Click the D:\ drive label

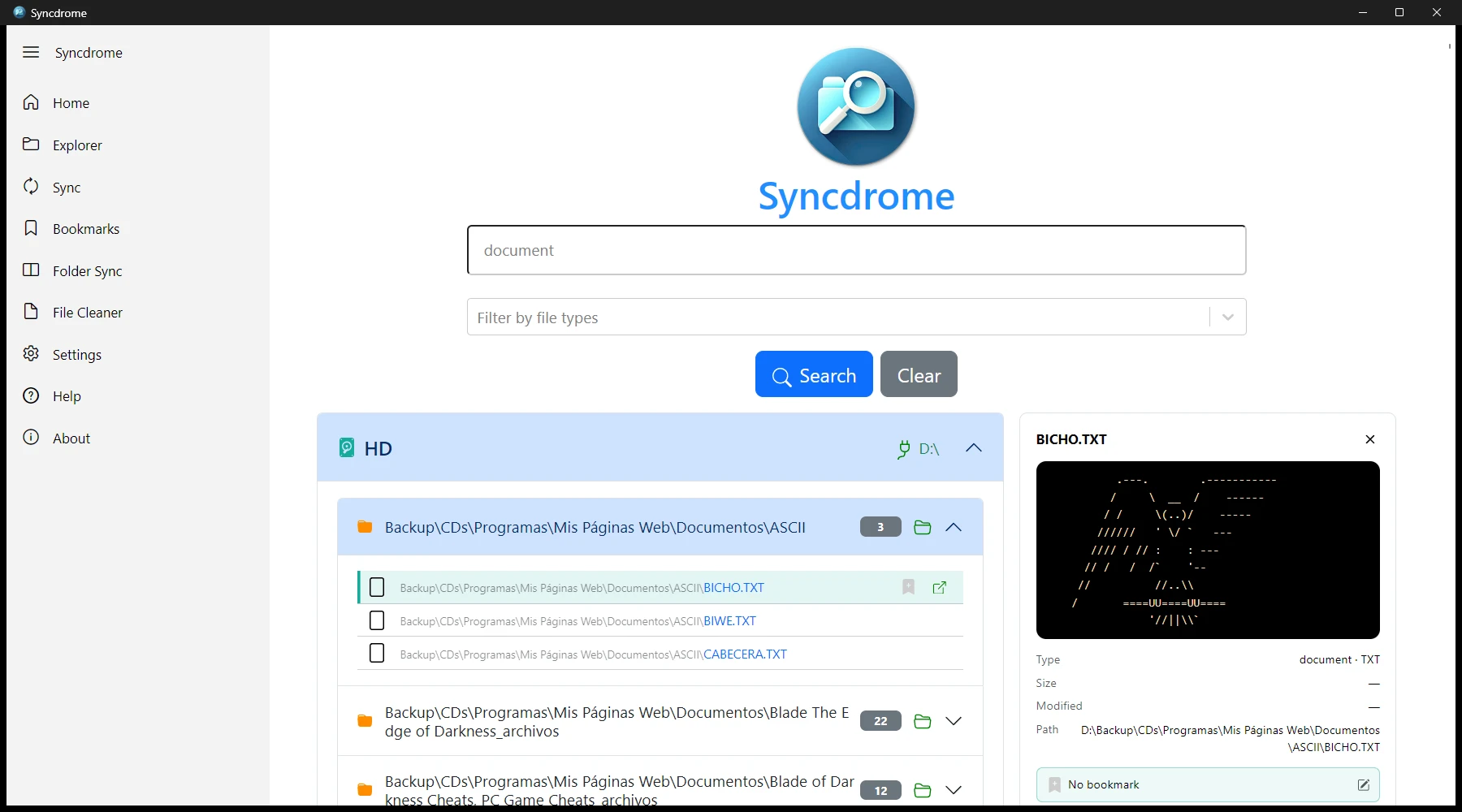(x=929, y=449)
